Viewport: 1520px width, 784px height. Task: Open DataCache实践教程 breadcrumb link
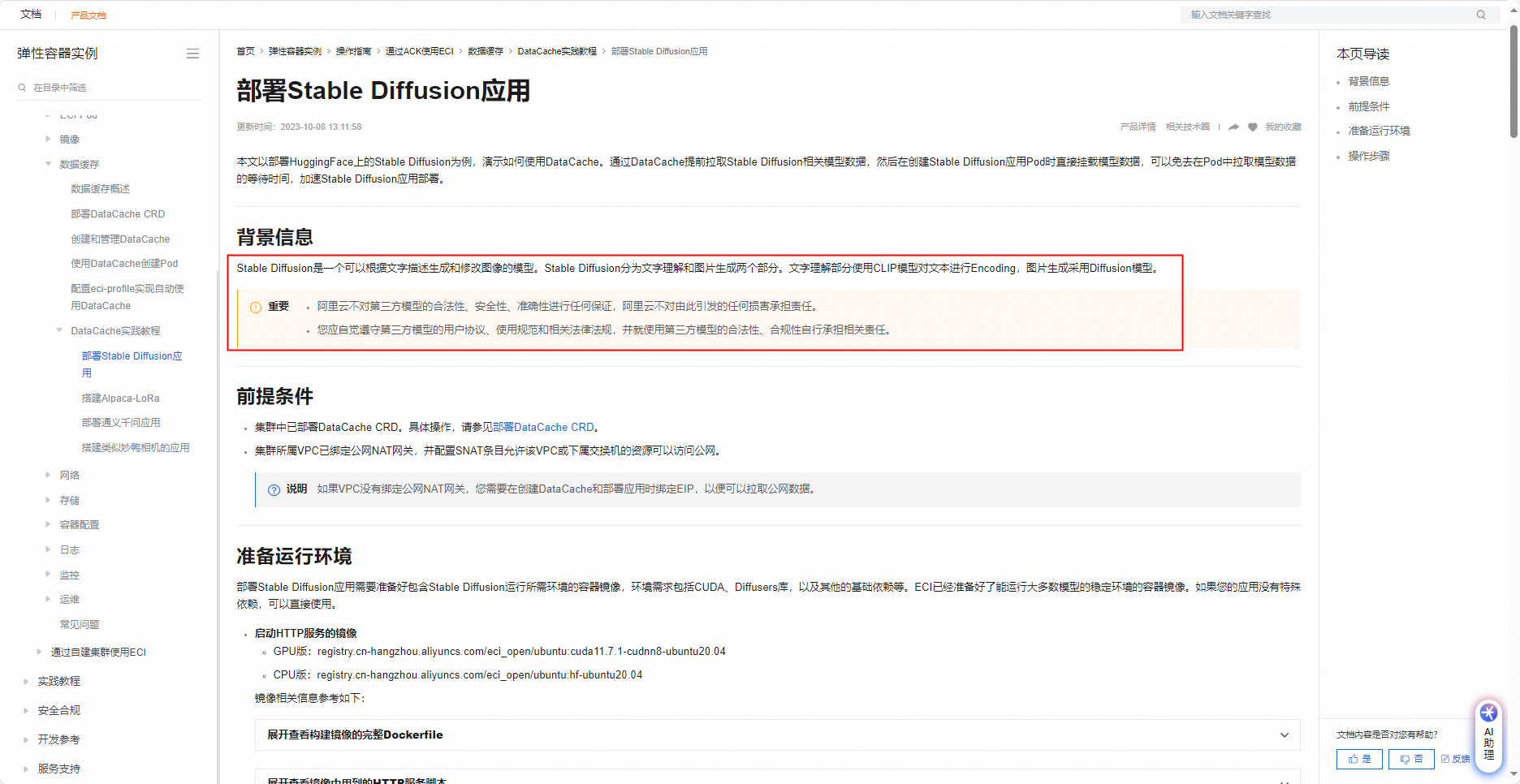pyautogui.click(x=557, y=51)
